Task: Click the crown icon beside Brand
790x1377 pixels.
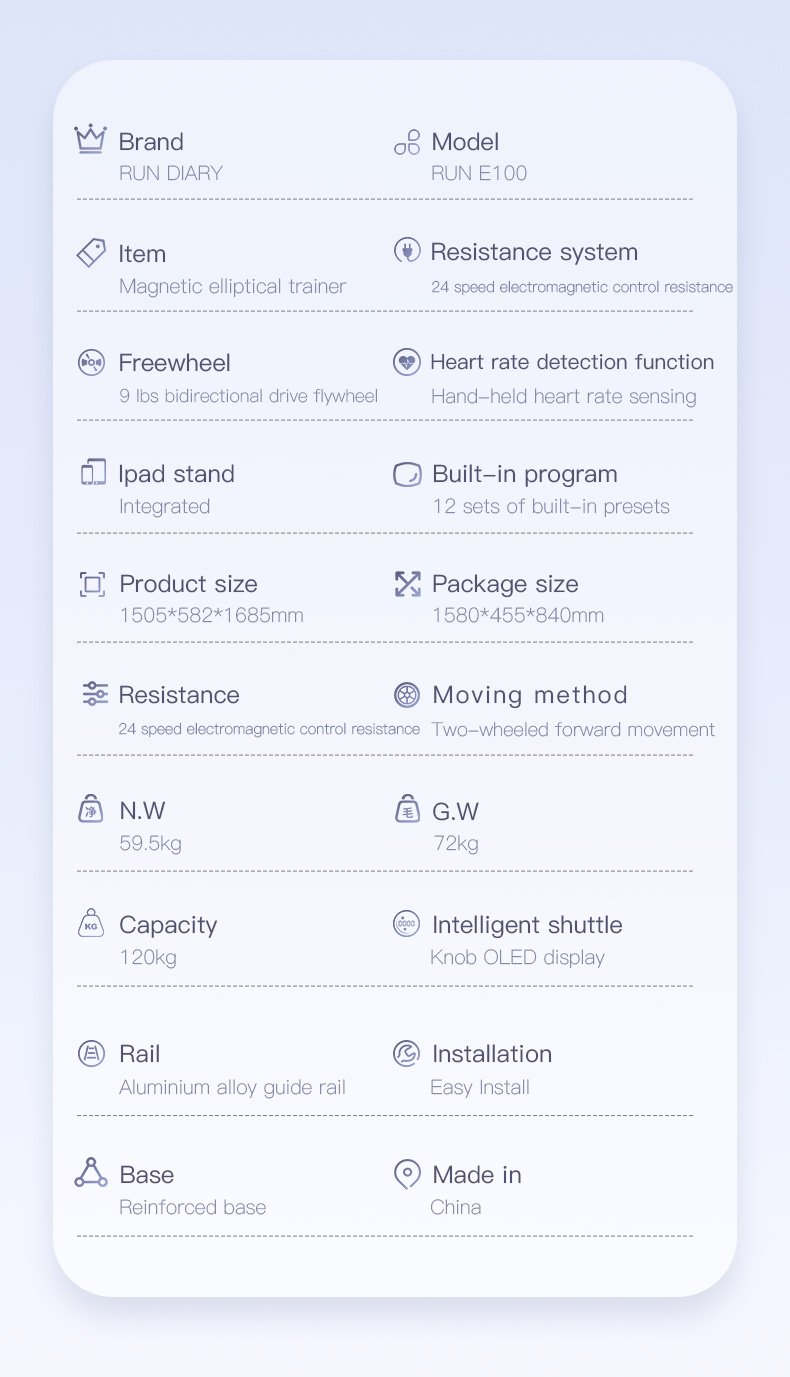Action: tap(90, 139)
